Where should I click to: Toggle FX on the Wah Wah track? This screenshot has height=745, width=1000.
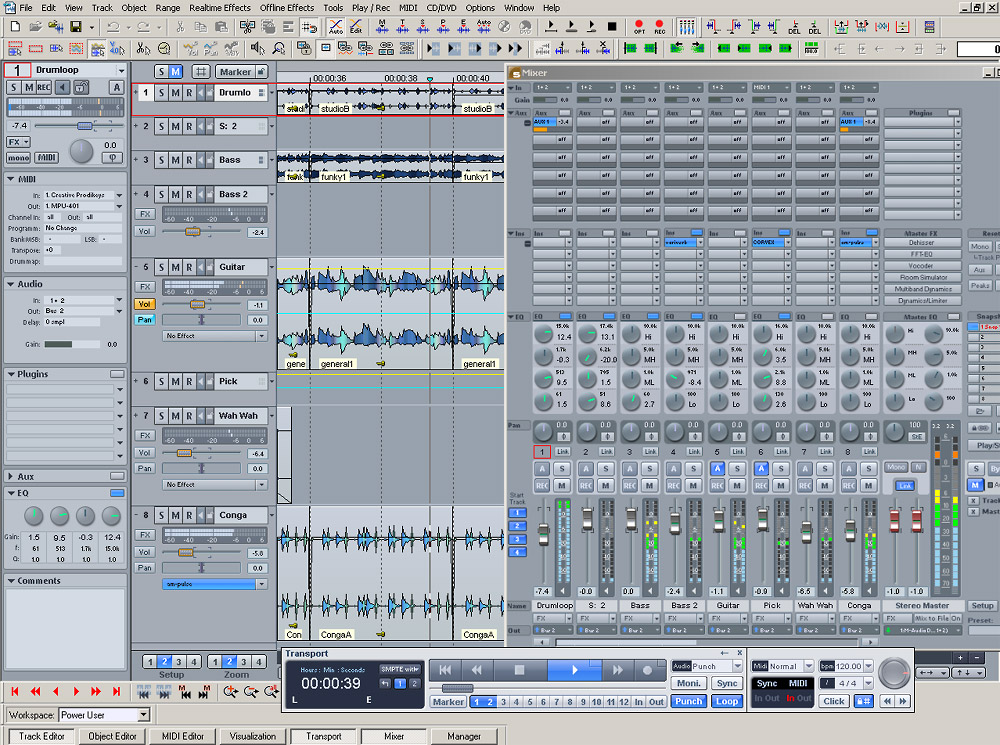[145, 436]
